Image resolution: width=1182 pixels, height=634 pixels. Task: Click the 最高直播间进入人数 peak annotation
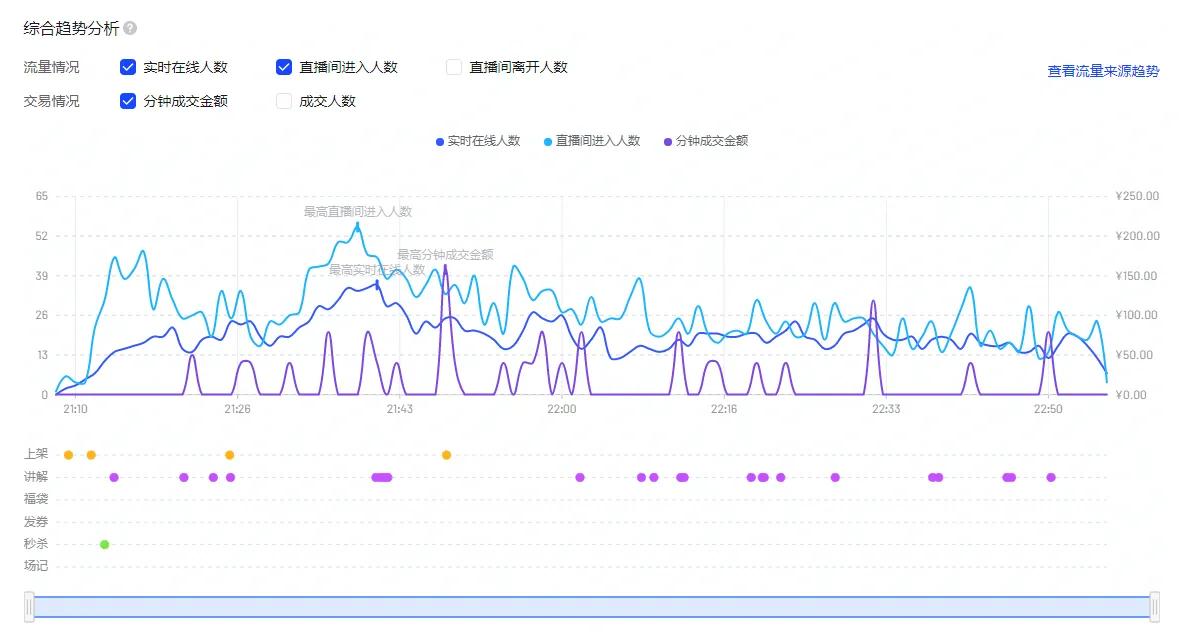pyautogui.click(x=356, y=211)
